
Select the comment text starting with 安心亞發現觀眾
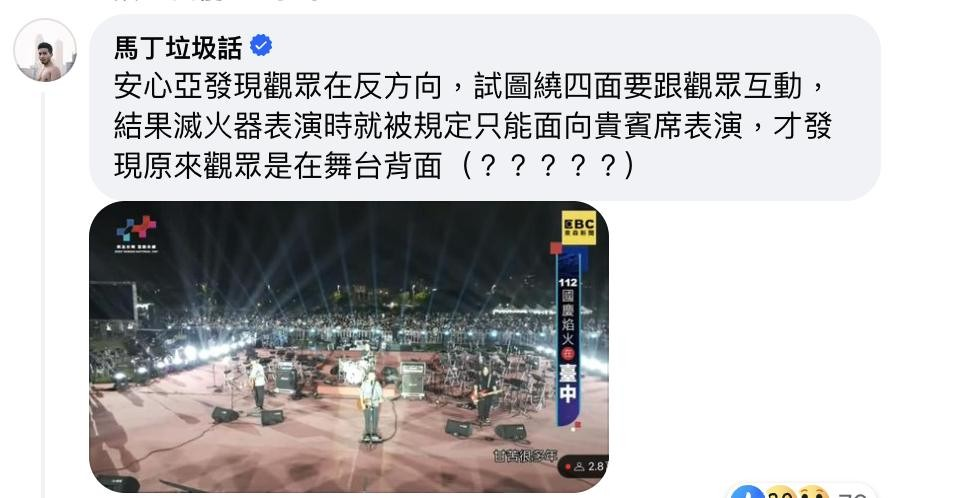coord(472,125)
